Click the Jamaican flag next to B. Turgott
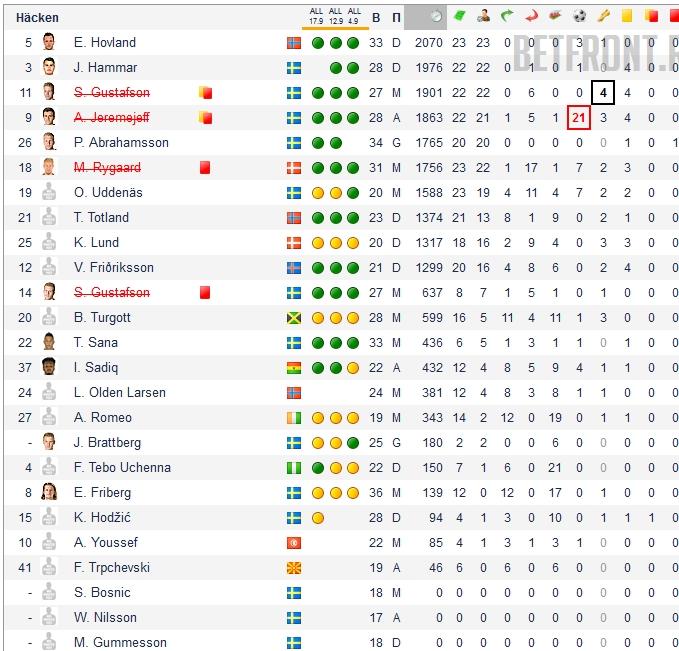 [294, 317]
